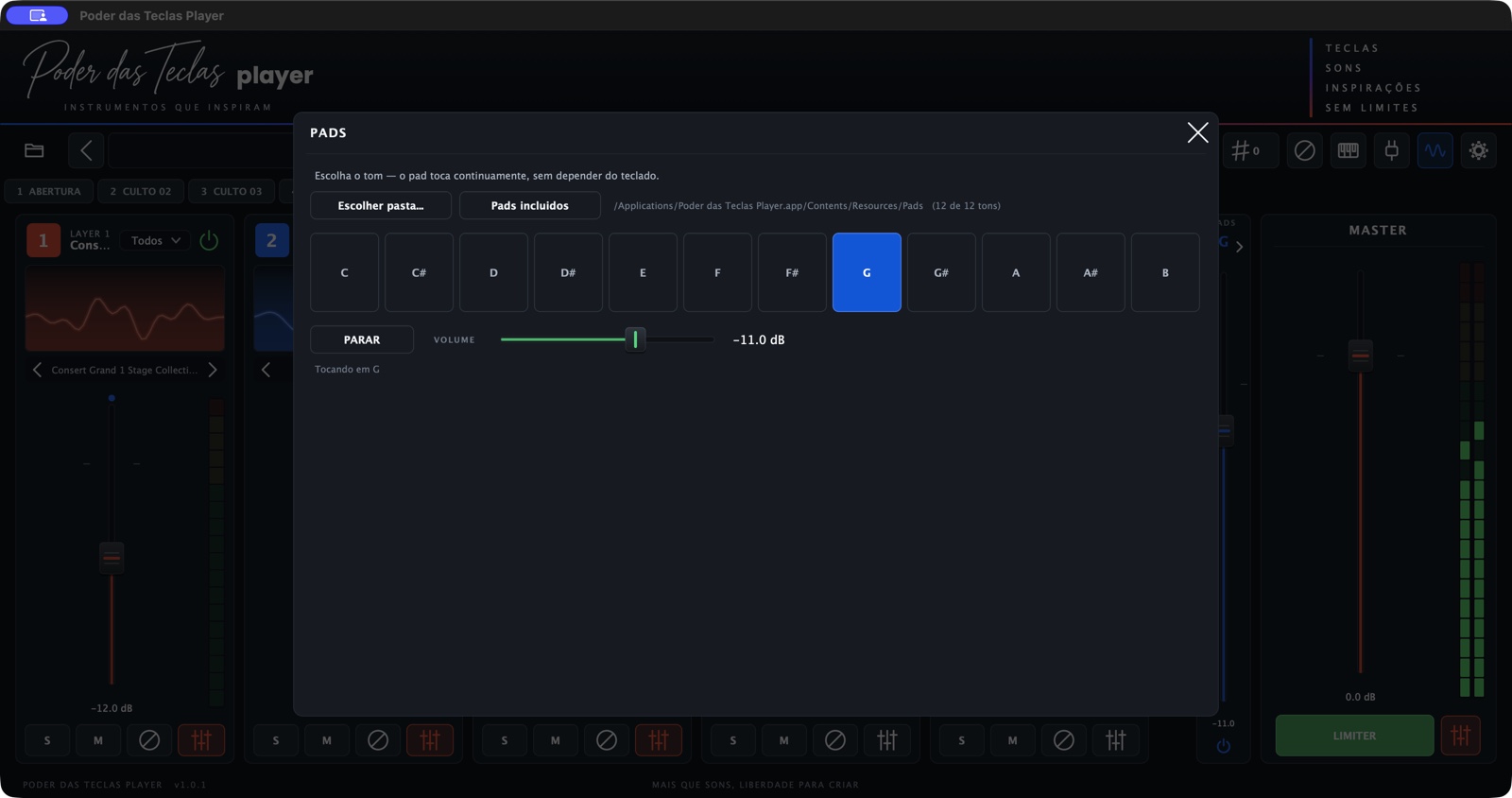Screen dimensions: 1512x798
Task: Select the C# pad key
Action: tap(419, 272)
